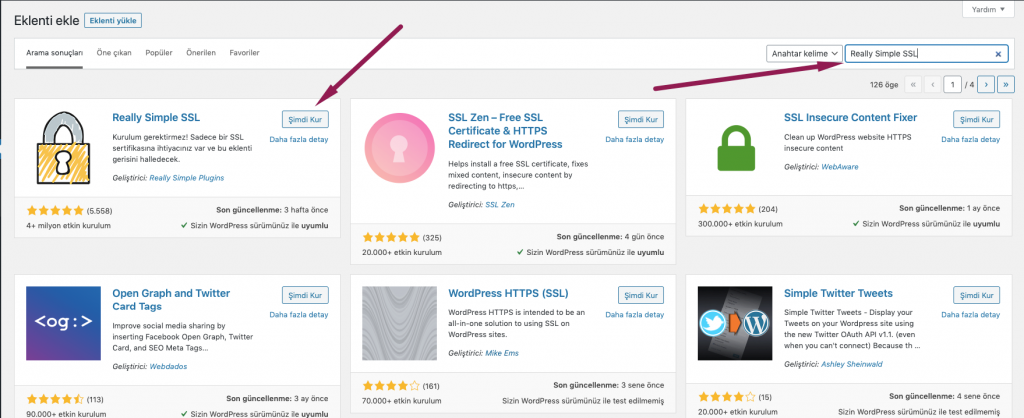Open the Webdados developer link
Screen dimensions: 1024x418
click(168, 366)
